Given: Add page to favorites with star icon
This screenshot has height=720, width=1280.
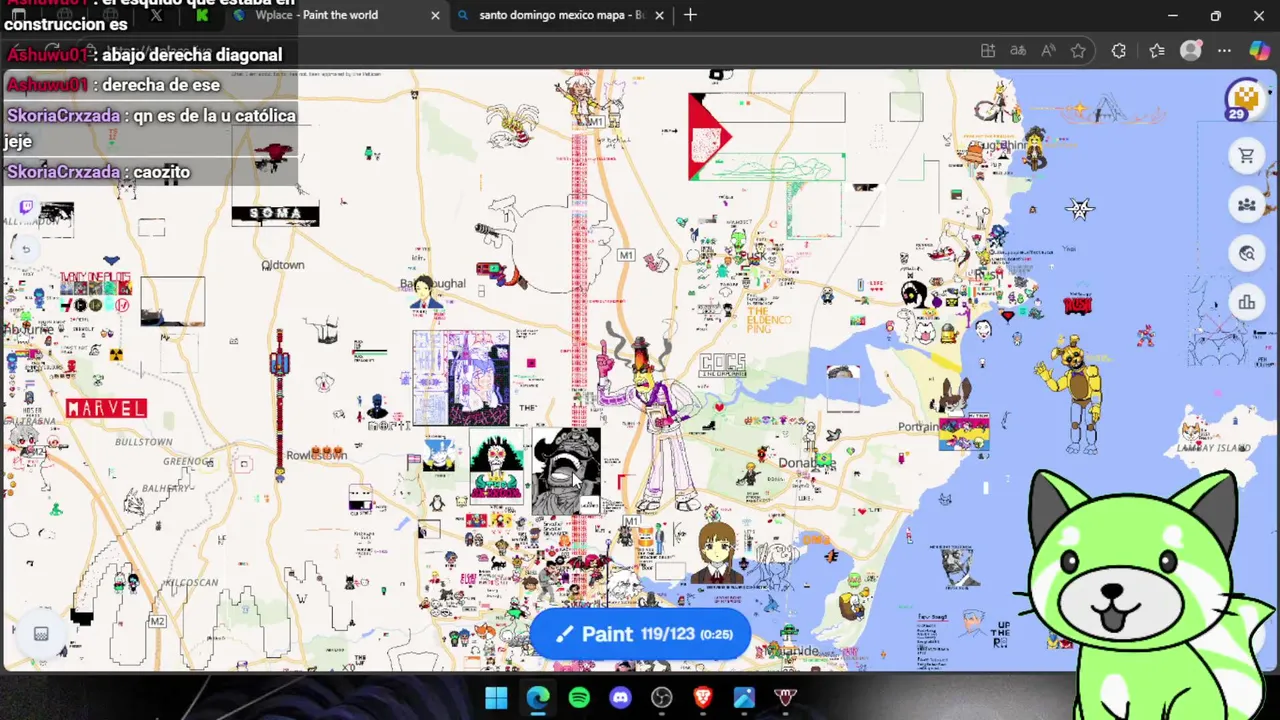Looking at the screenshot, I should pos(1078,51).
